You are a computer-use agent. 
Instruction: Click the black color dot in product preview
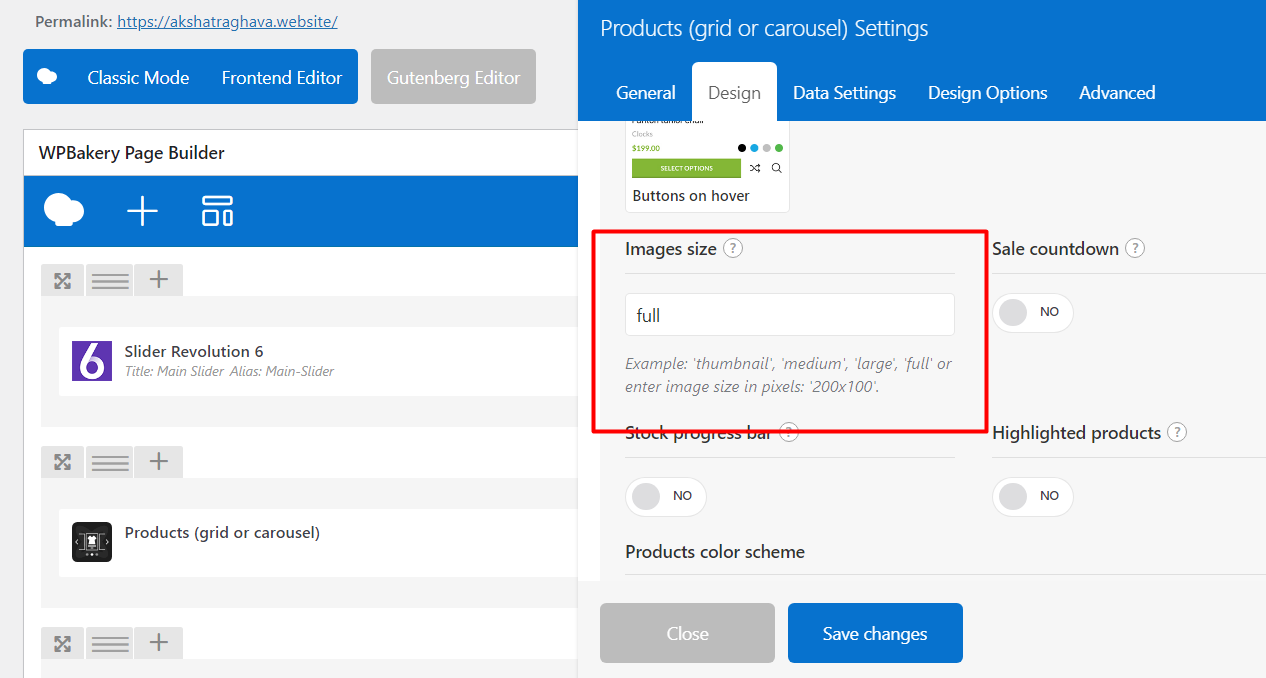click(x=742, y=148)
